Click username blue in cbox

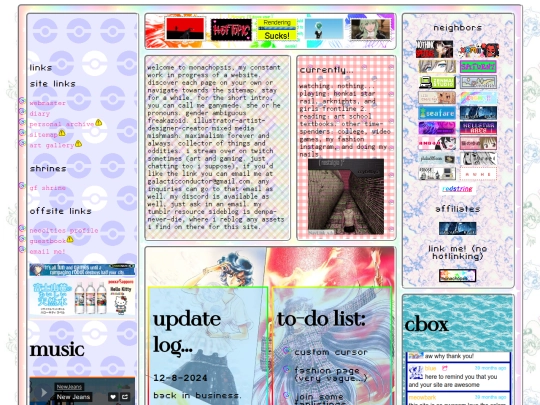tap(430, 368)
